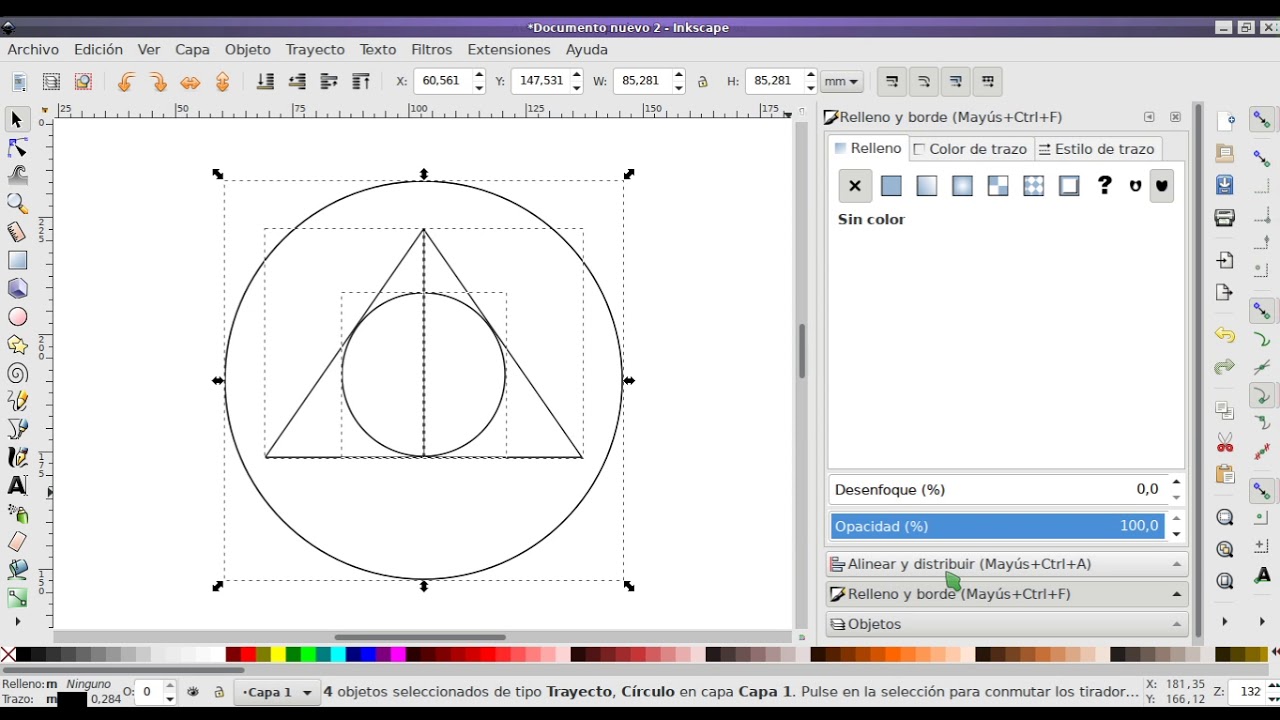The width and height of the screenshot is (1280, 720).
Task: Open the Filtros menu
Action: click(x=432, y=49)
